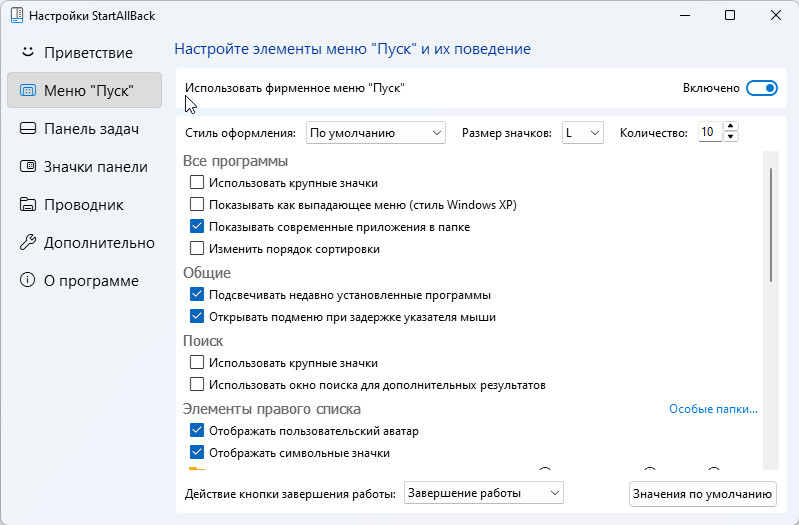
Task: Uncheck Показывать современные приложения в папке
Action: [197, 226]
